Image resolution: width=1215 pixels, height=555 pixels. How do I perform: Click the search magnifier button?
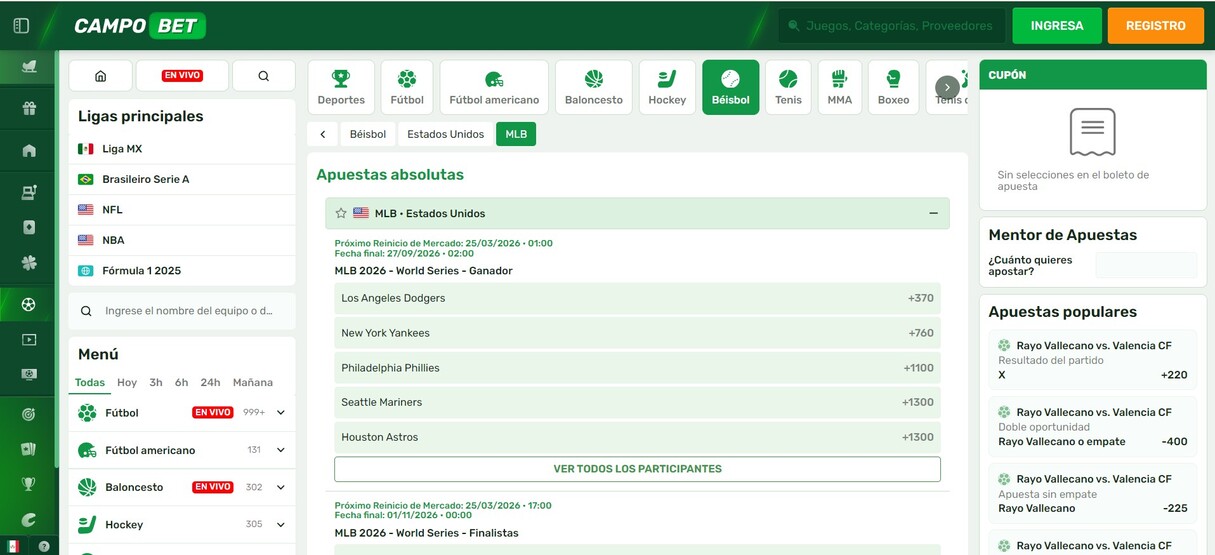point(264,75)
